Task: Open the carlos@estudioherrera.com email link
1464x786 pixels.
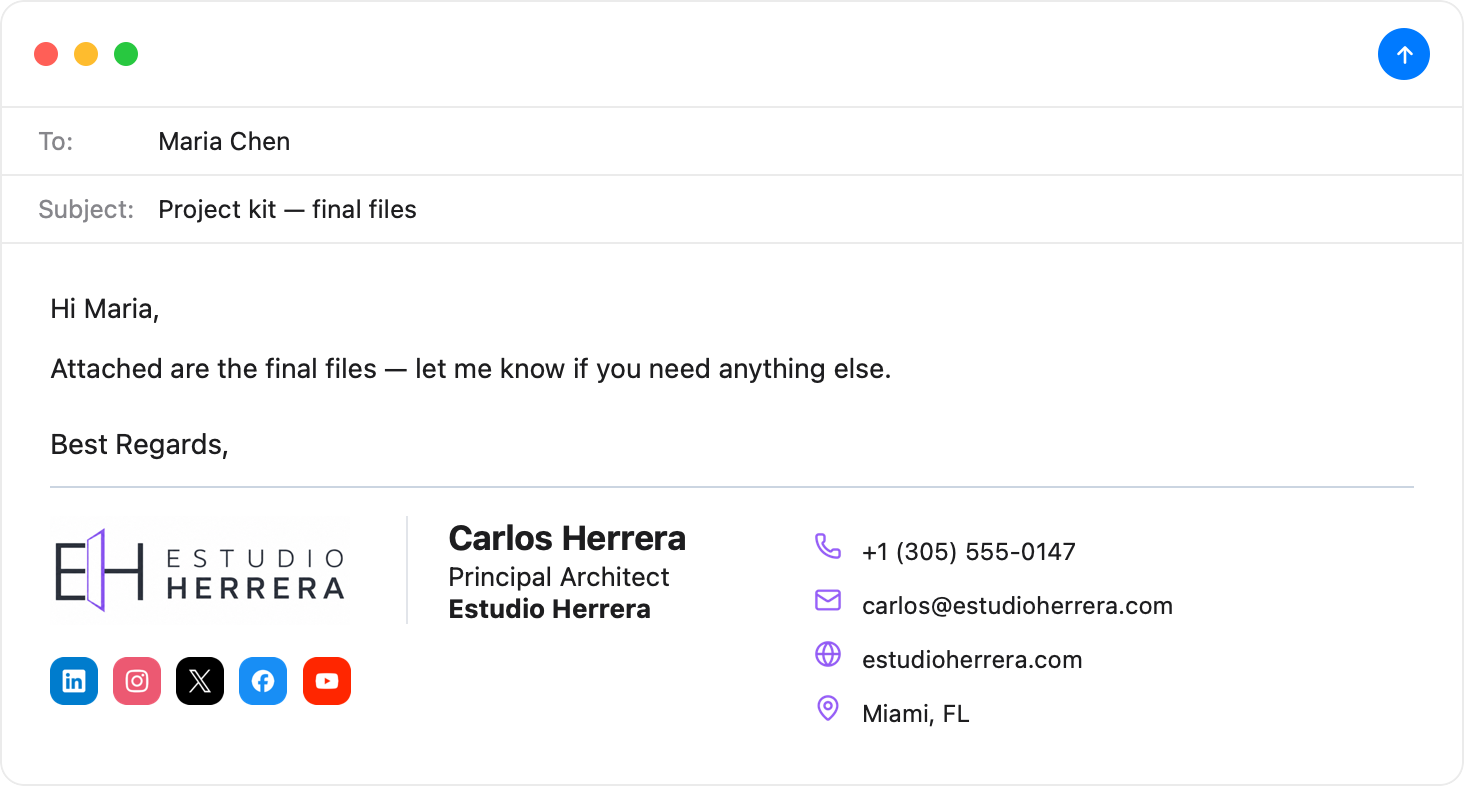Action: (x=1017, y=605)
